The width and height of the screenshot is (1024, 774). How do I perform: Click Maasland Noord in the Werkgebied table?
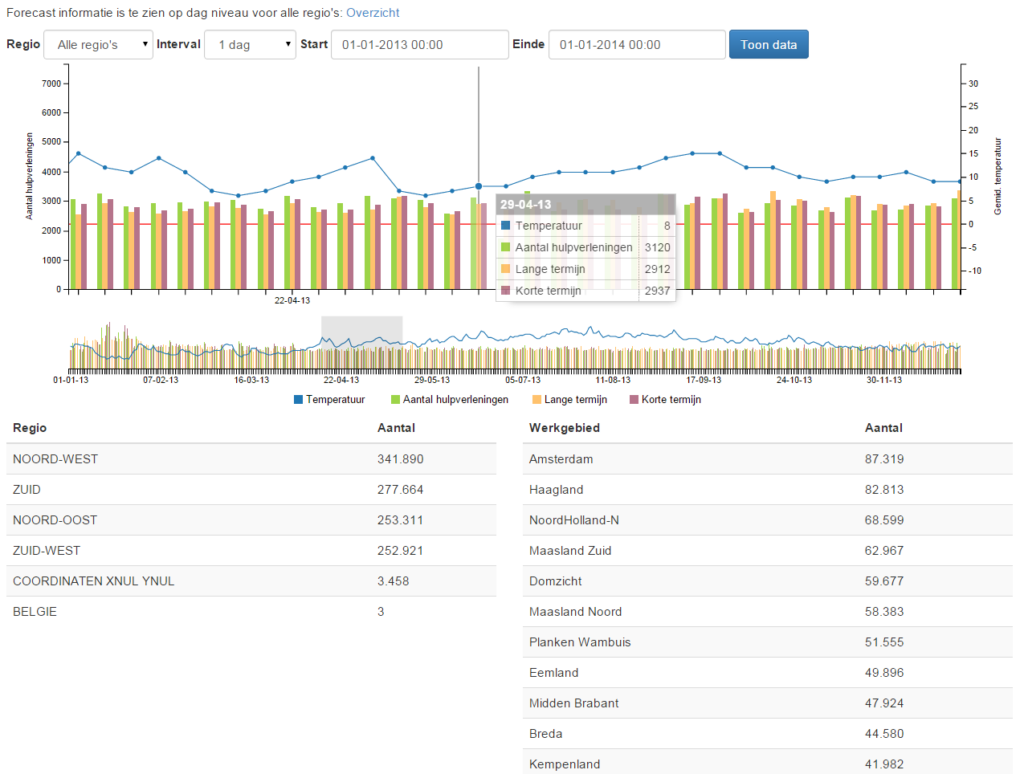pyautogui.click(x=575, y=612)
